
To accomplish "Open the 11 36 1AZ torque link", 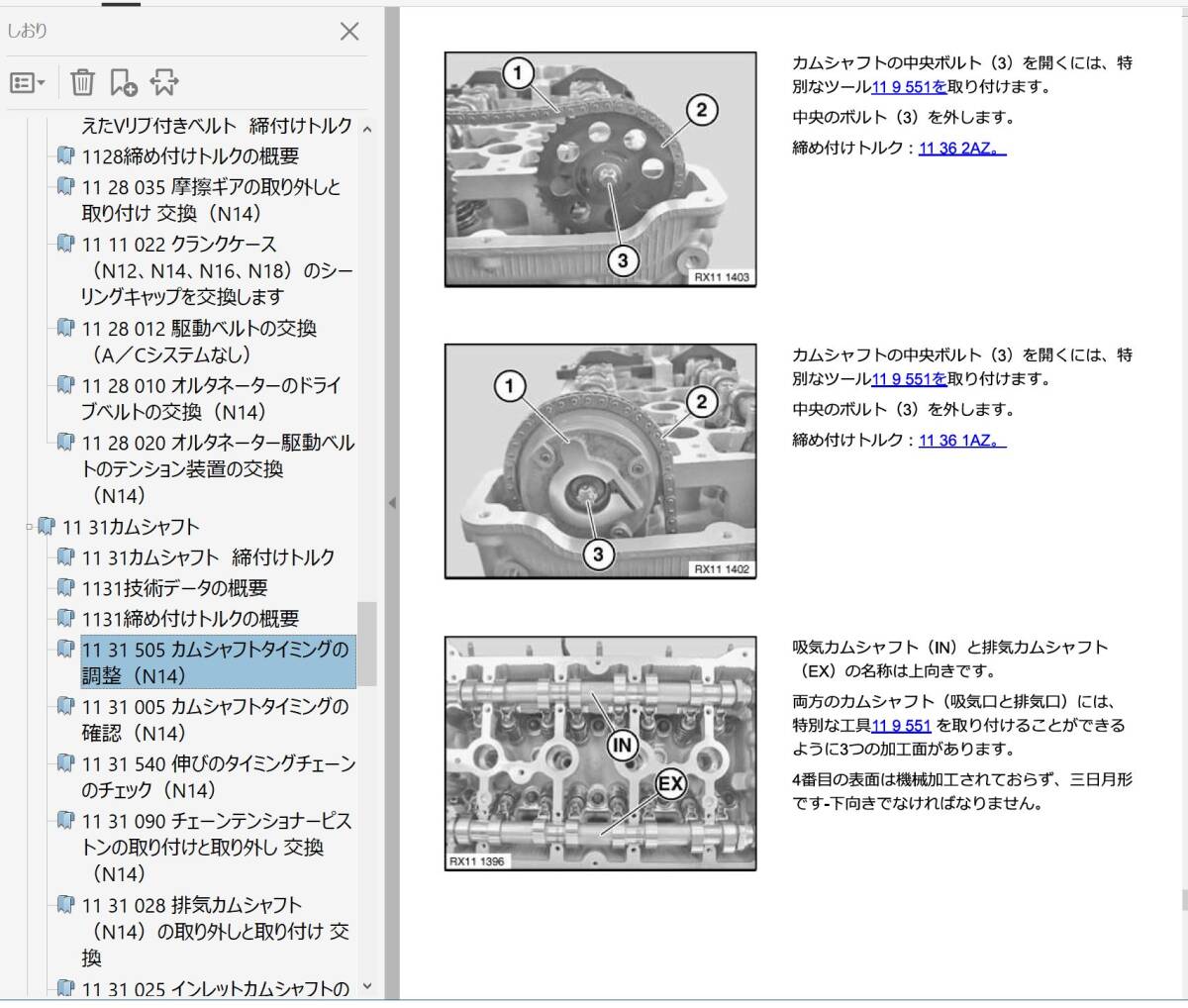I will tap(962, 441).
